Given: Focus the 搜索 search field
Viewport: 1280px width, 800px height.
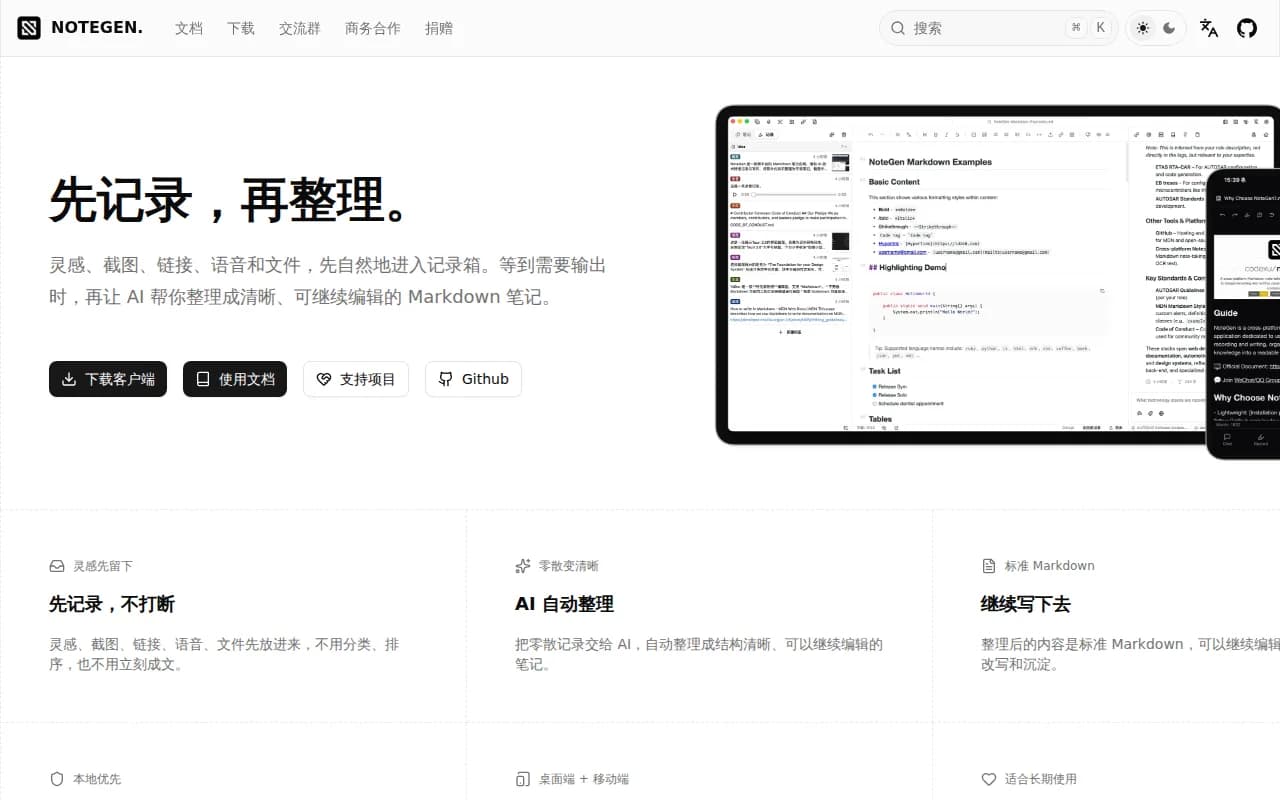Looking at the screenshot, I should (x=998, y=28).
